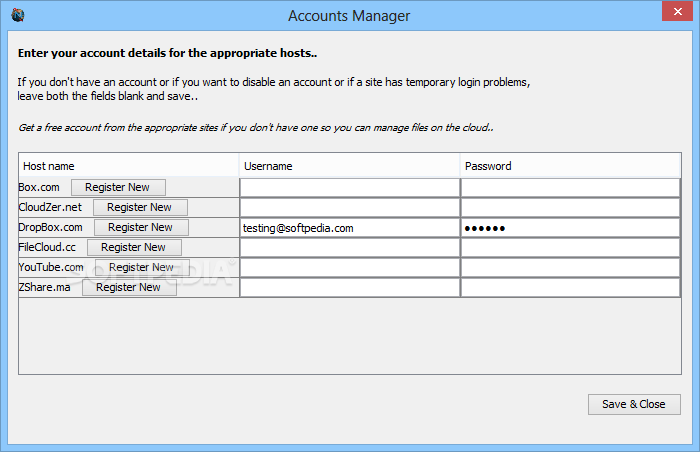Close the Accounts Manager window
The width and height of the screenshot is (700, 452).
(x=677, y=11)
